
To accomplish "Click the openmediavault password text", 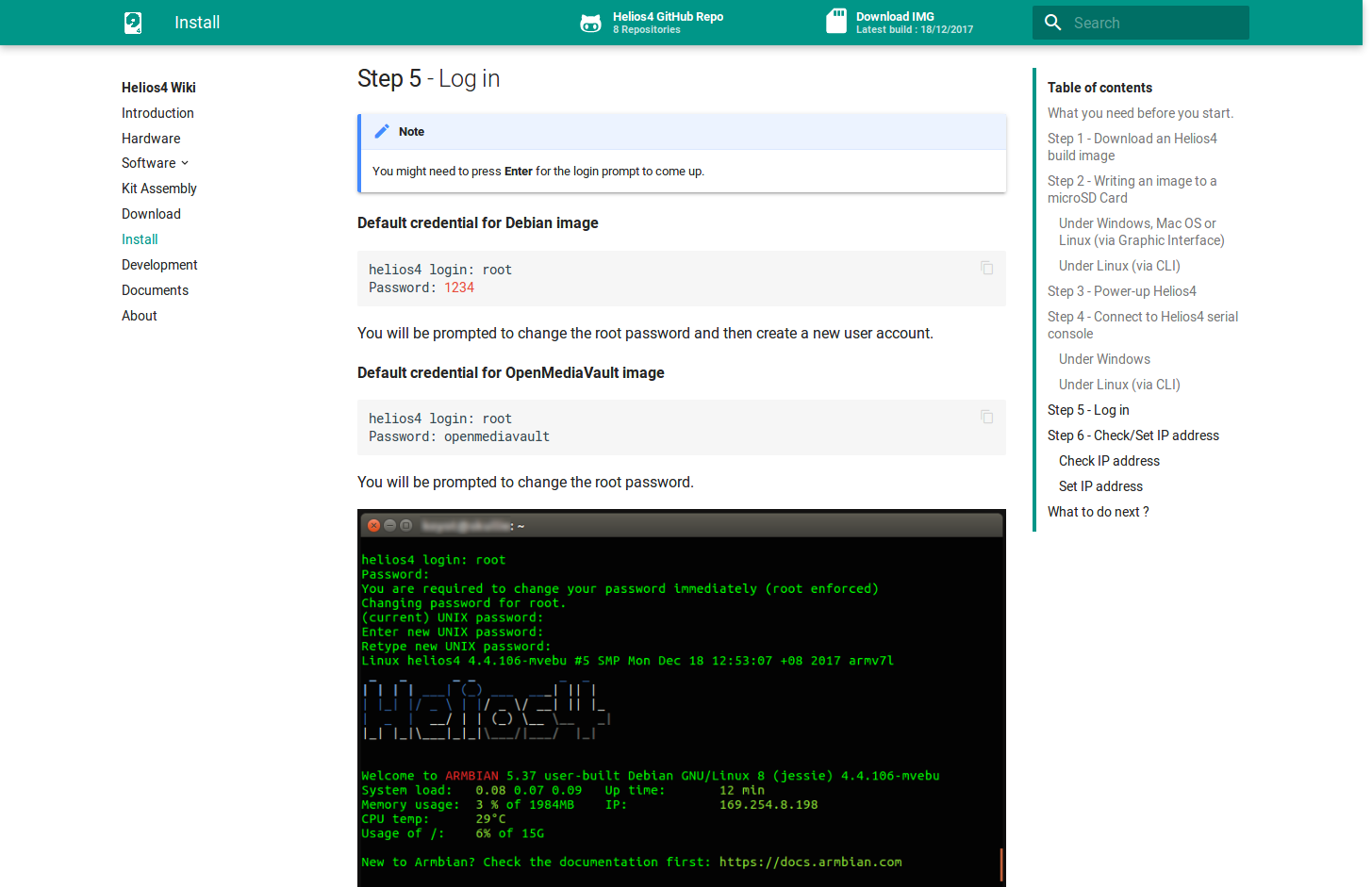I will [x=497, y=436].
